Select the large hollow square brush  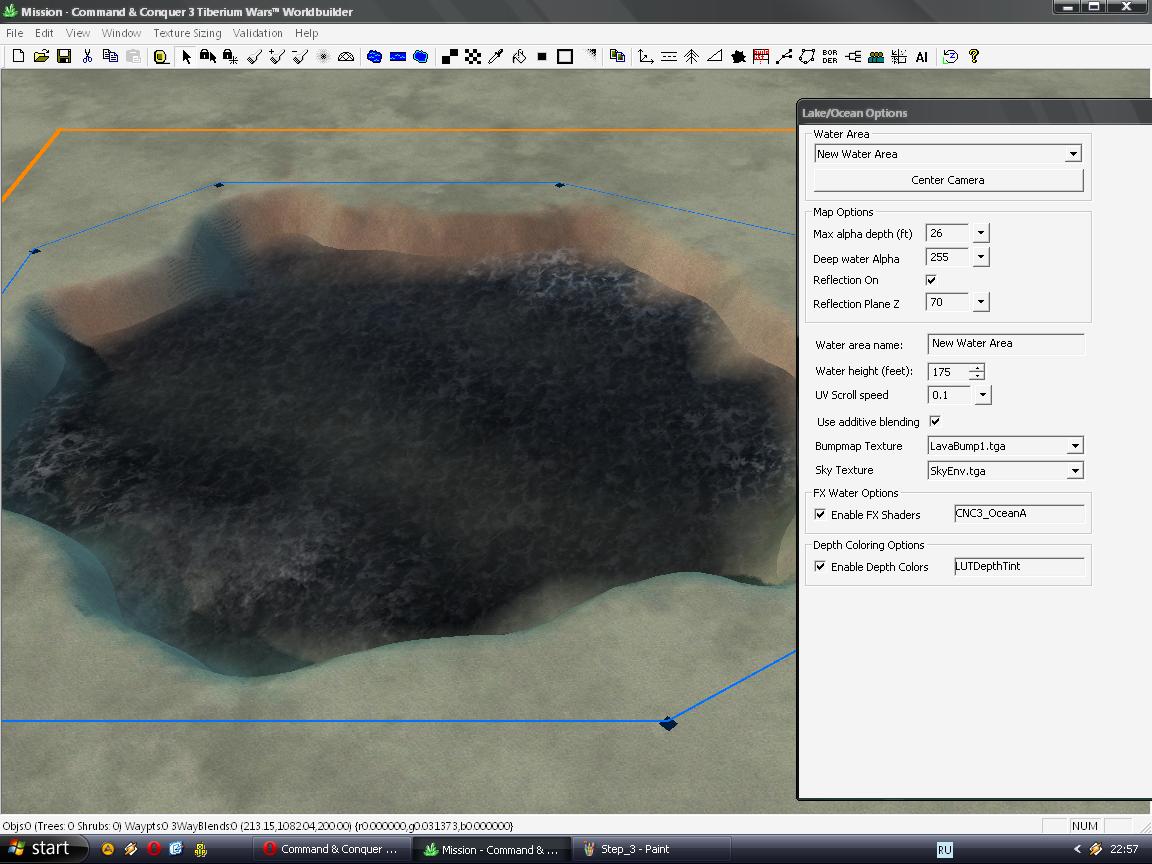click(565, 57)
